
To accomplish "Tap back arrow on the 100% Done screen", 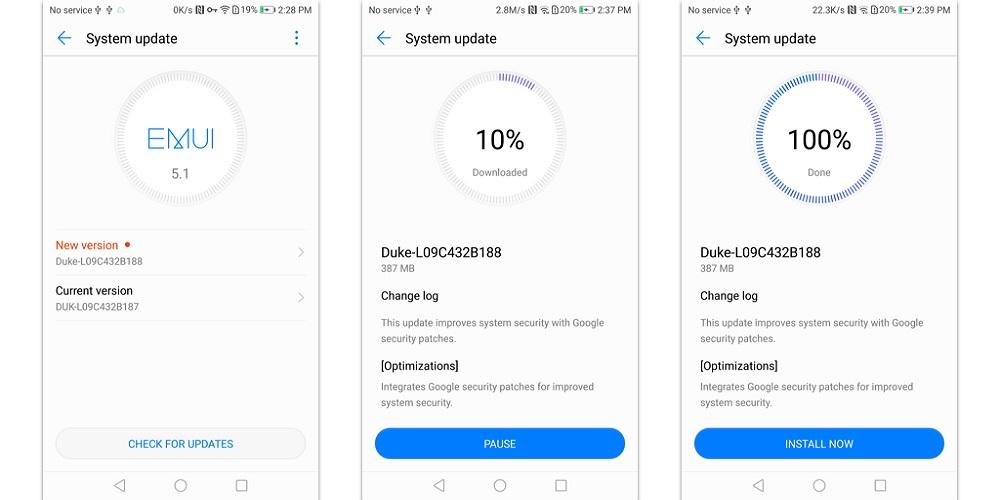I will [703, 38].
